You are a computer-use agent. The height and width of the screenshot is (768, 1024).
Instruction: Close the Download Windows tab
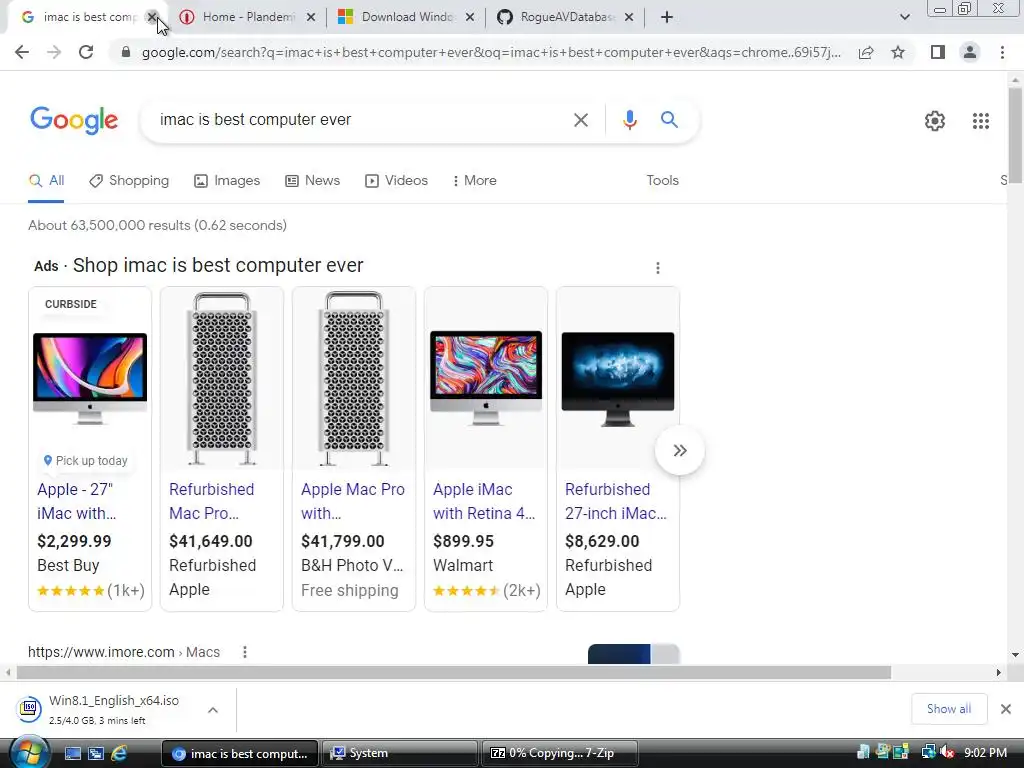click(x=470, y=18)
